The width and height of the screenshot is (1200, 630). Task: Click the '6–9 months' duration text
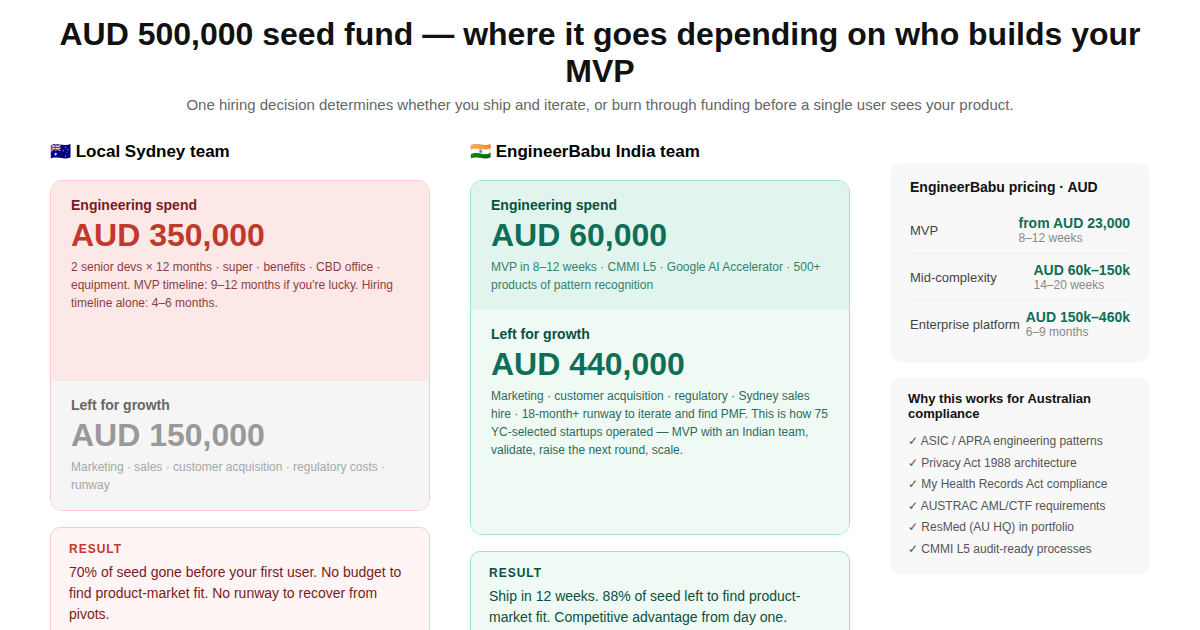click(1057, 332)
